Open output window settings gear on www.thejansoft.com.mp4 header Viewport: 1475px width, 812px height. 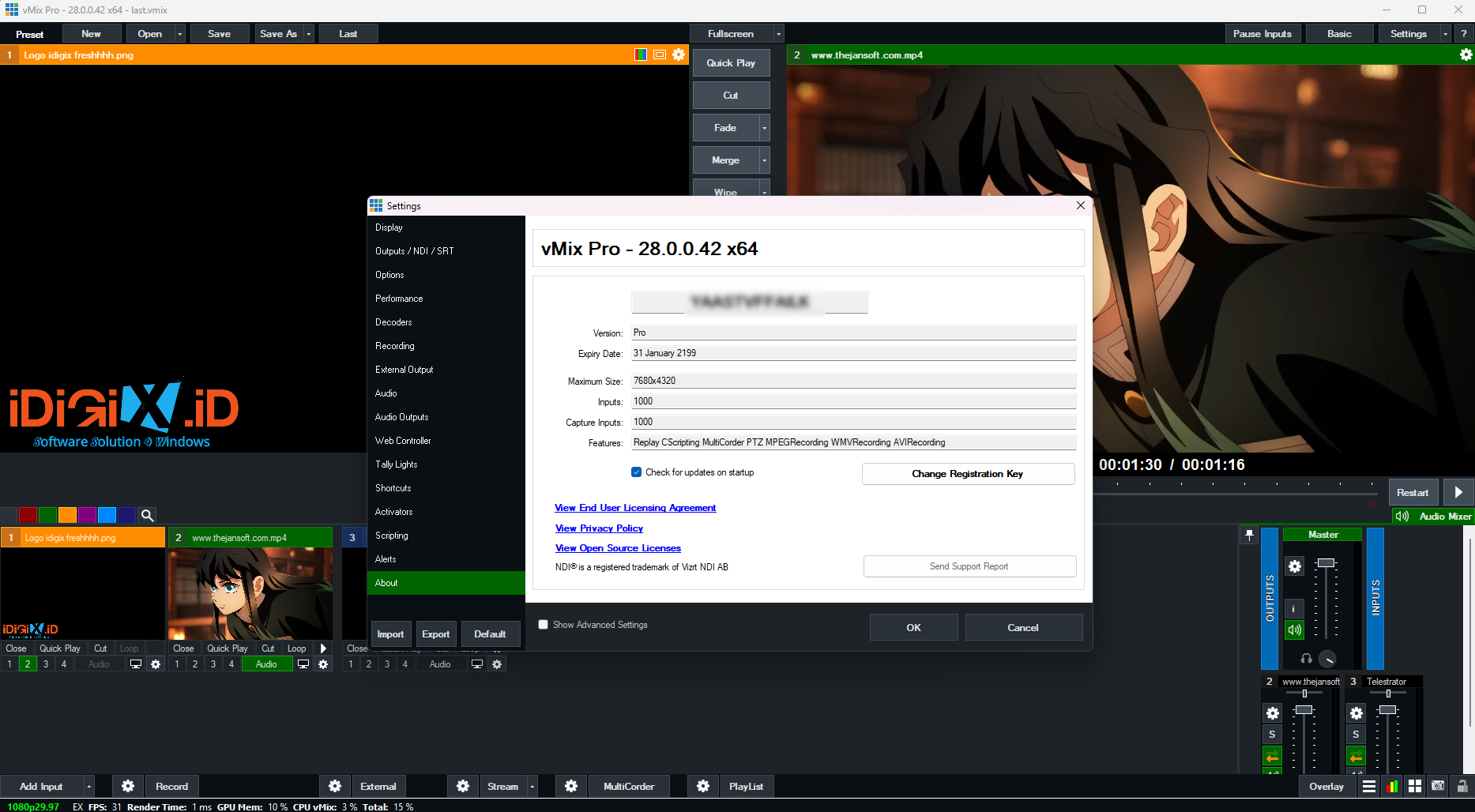(x=1466, y=55)
